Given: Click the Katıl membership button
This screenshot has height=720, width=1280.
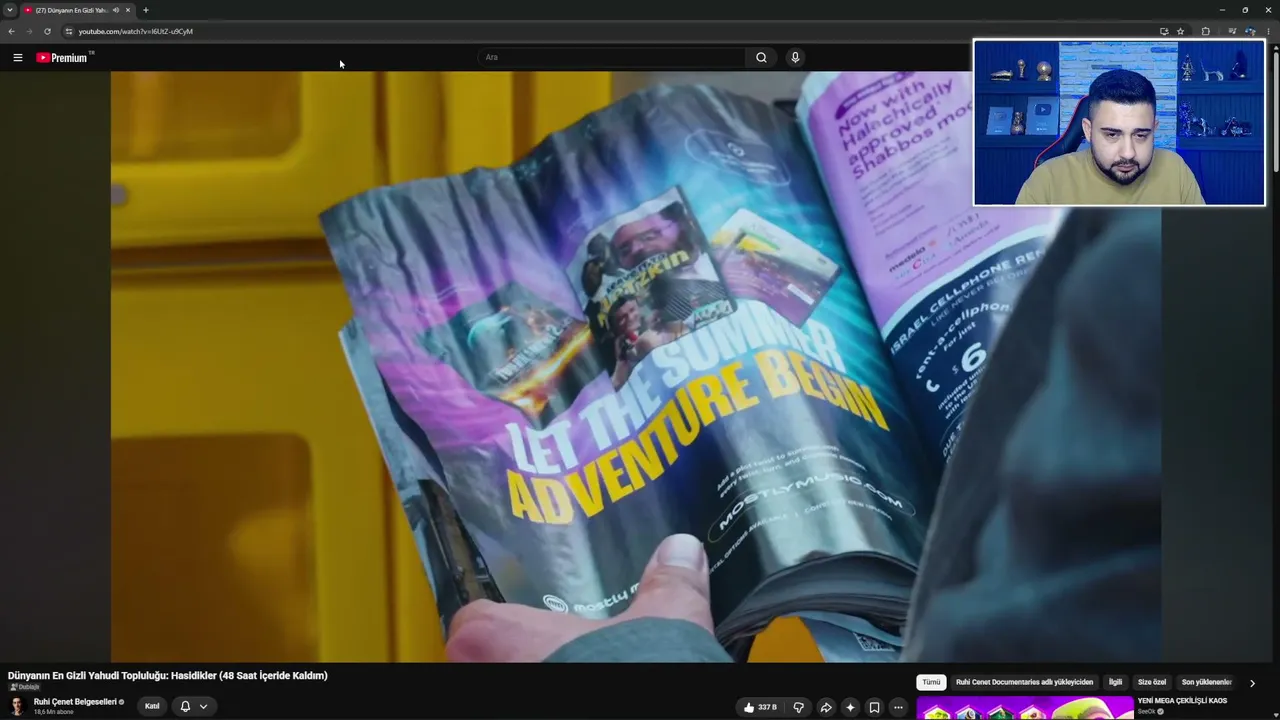Looking at the screenshot, I should (152, 706).
